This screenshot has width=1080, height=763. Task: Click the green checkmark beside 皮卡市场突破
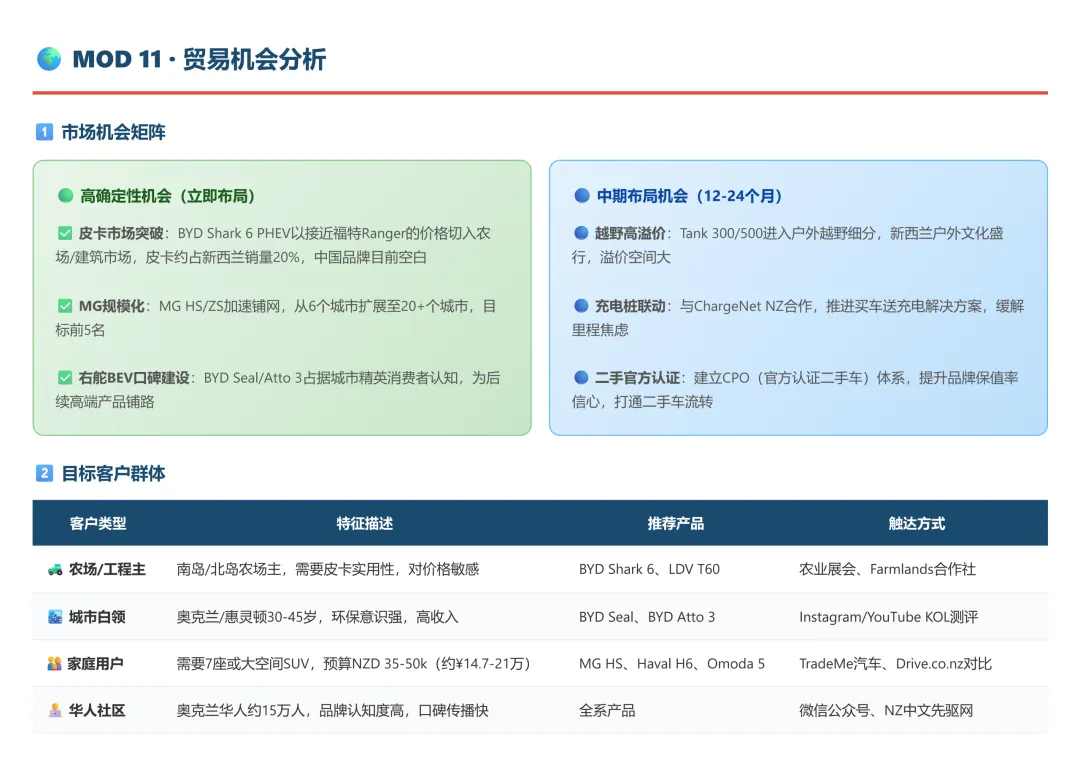[x=65, y=233]
